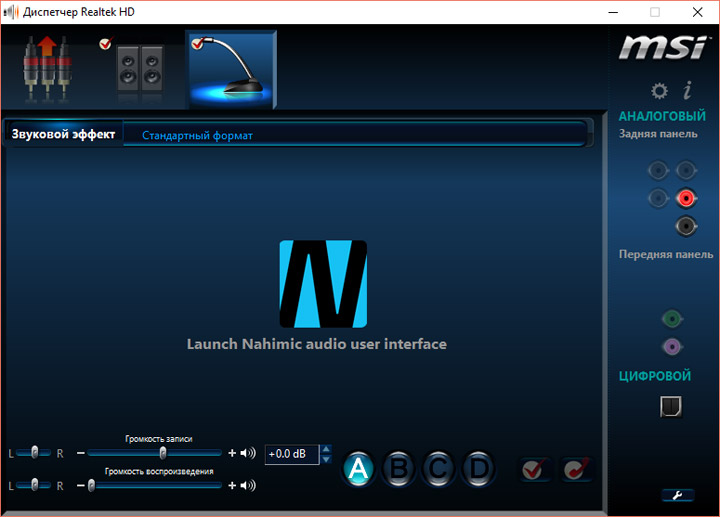Click the +0.0 dB boost field
Viewport: 720px width, 517px height.
tap(292, 454)
